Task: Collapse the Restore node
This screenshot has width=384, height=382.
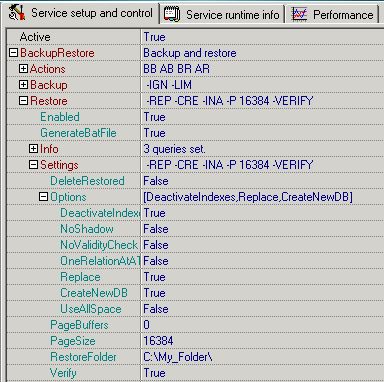Action: [x=23, y=101]
